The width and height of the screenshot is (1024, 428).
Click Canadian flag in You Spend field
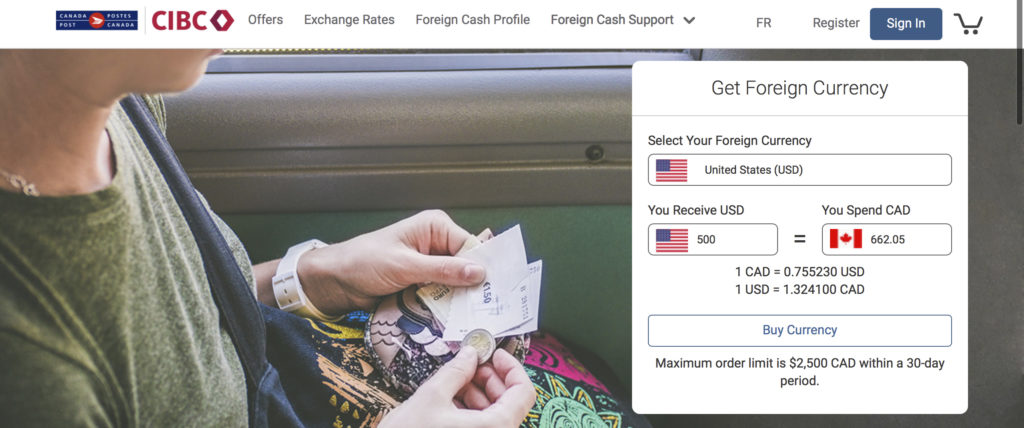point(846,239)
